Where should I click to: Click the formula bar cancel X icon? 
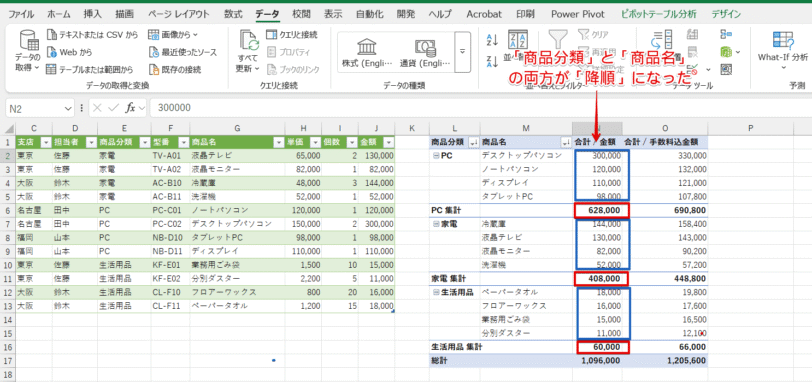tap(98, 108)
